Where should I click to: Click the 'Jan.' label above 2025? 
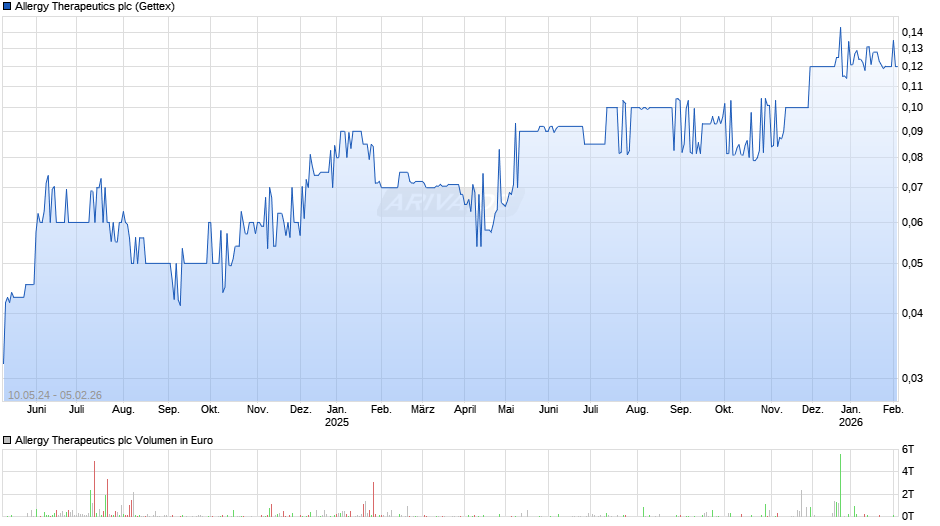(337, 410)
